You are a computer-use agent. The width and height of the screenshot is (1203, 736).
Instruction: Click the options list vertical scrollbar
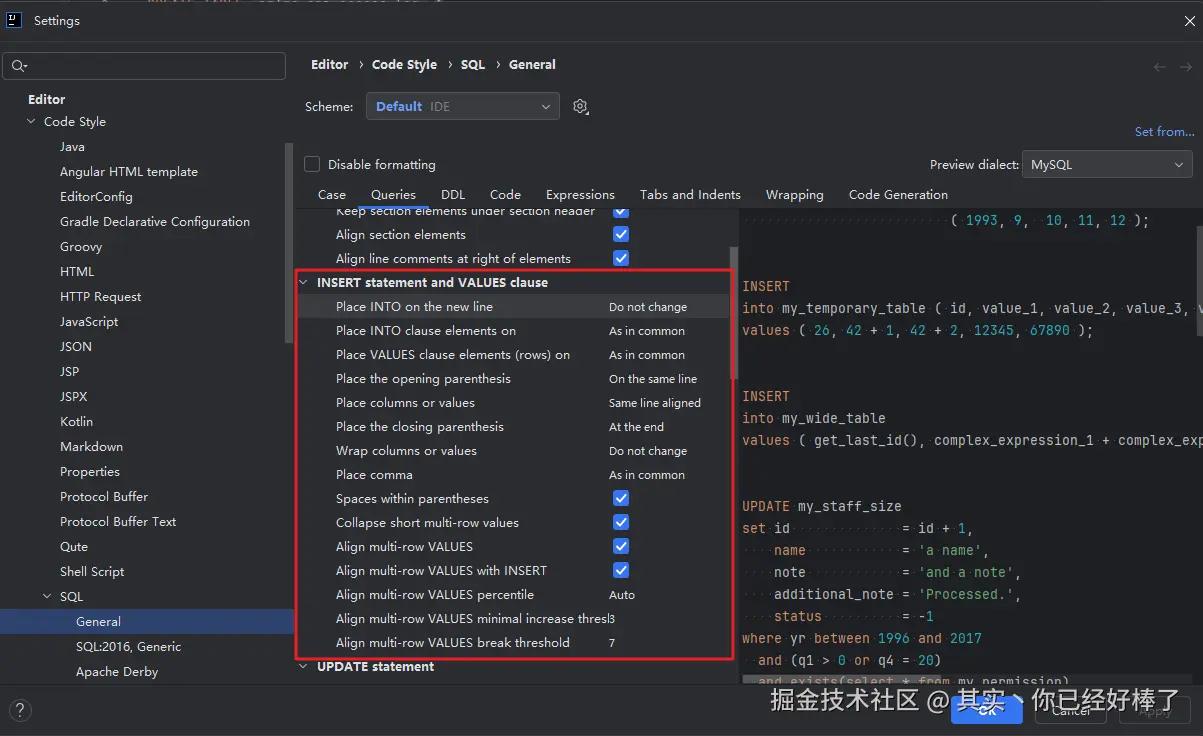(x=733, y=312)
